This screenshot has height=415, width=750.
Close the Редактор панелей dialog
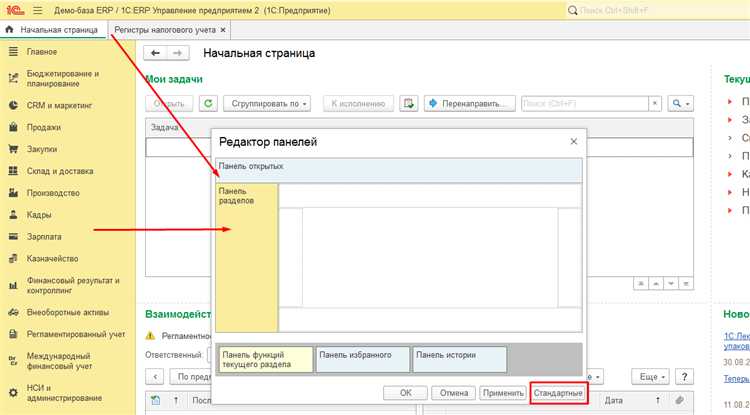(x=574, y=142)
